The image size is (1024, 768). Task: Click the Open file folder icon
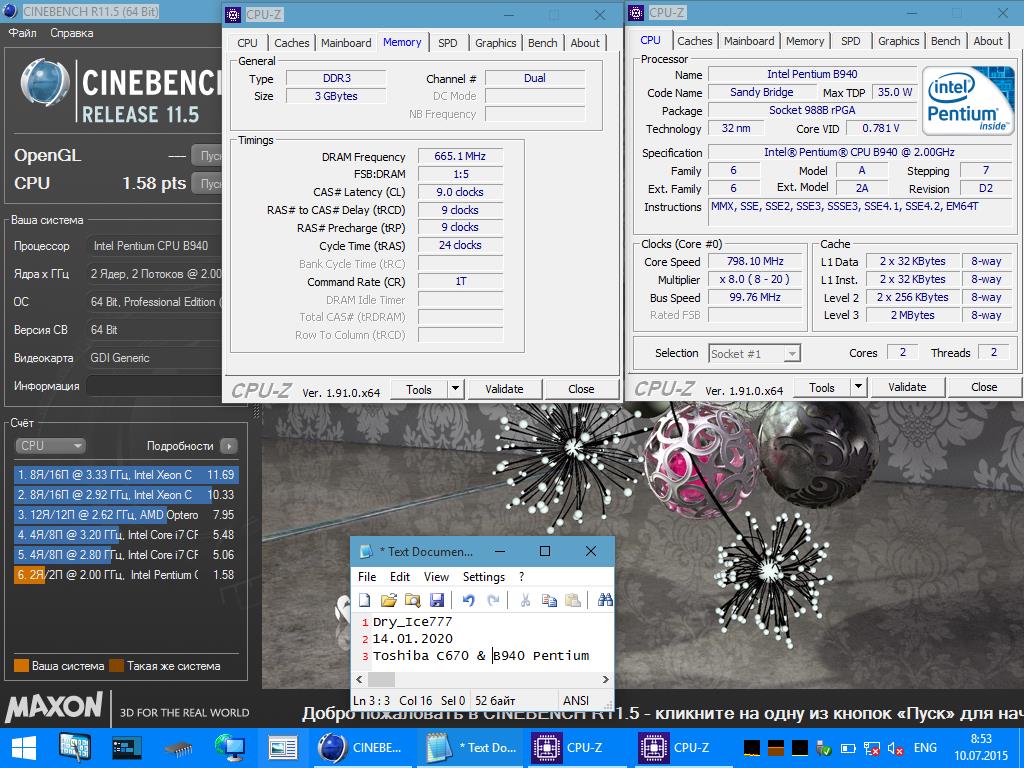(389, 600)
